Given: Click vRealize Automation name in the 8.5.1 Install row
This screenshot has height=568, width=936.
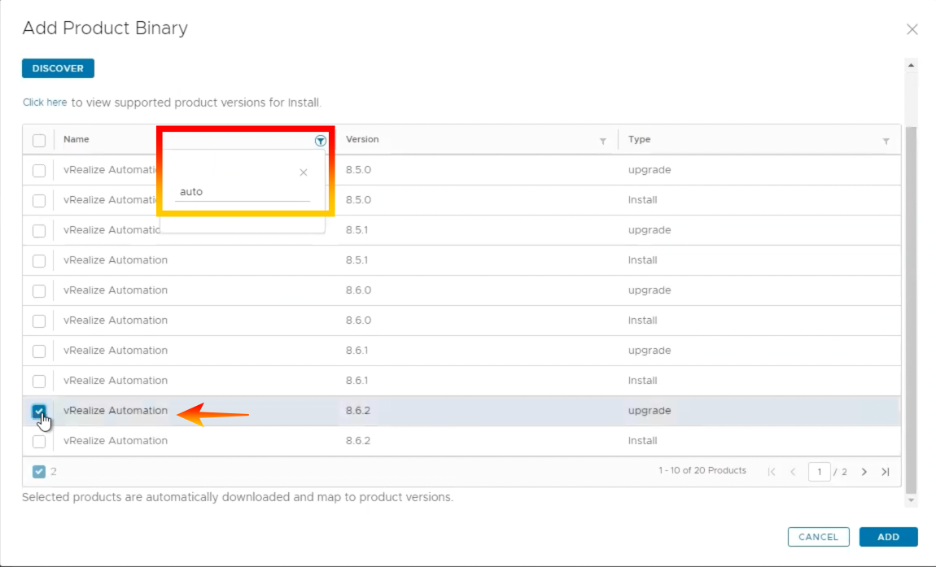Looking at the screenshot, I should [115, 260].
